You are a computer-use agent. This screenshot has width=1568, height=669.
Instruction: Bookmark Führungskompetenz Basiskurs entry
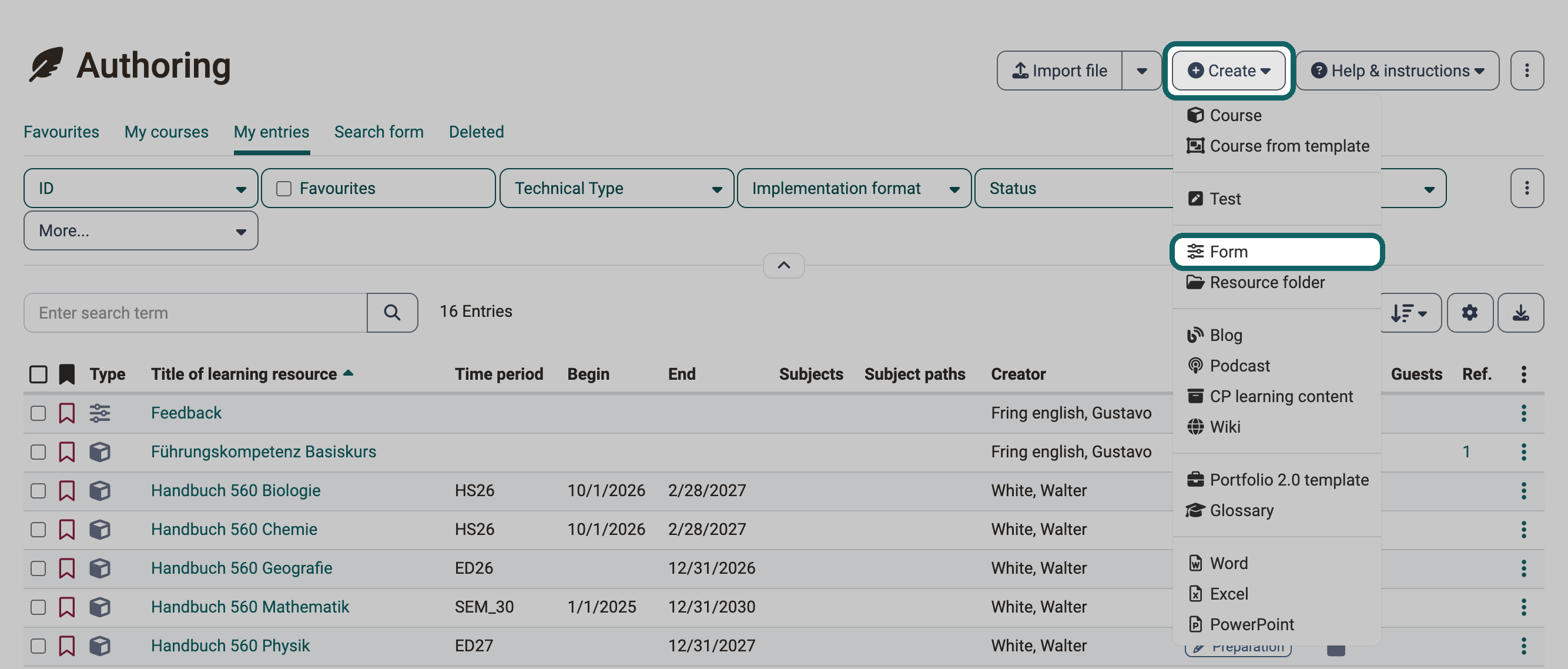click(x=66, y=451)
